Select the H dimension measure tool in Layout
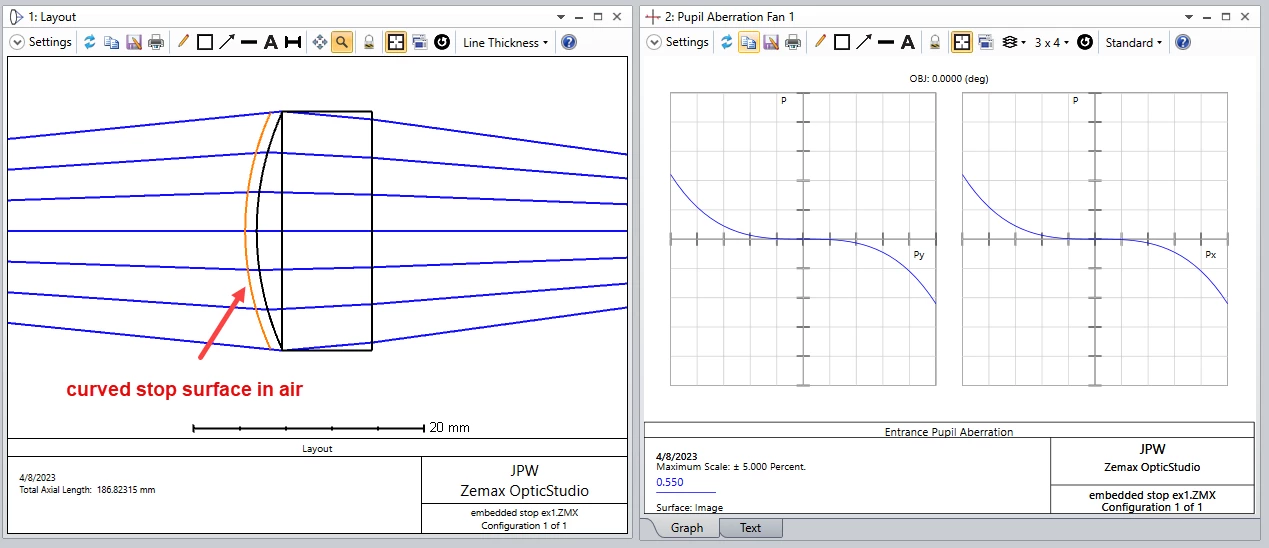The width and height of the screenshot is (1269, 548). [293, 42]
